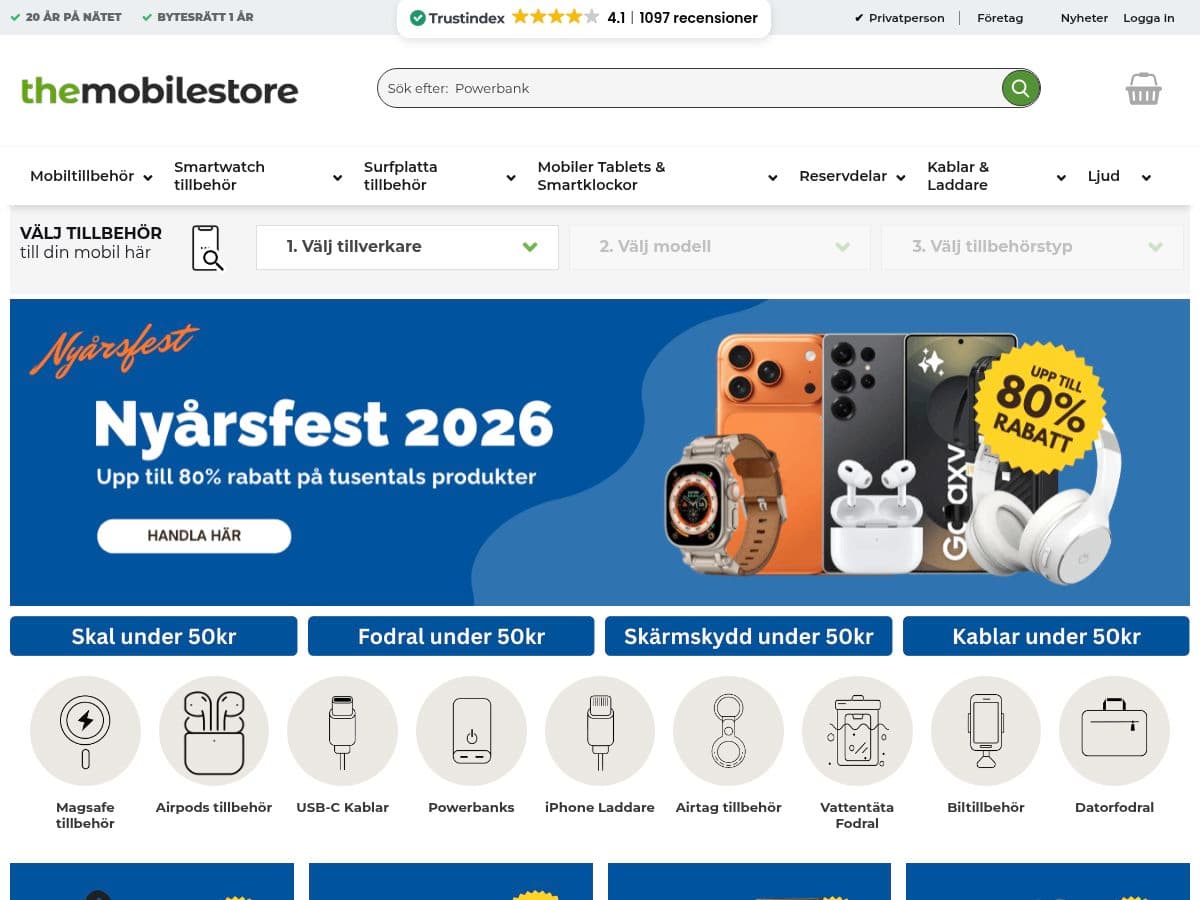Click Skärmskydd under 50kr button
The image size is (1200, 900).
(748, 636)
